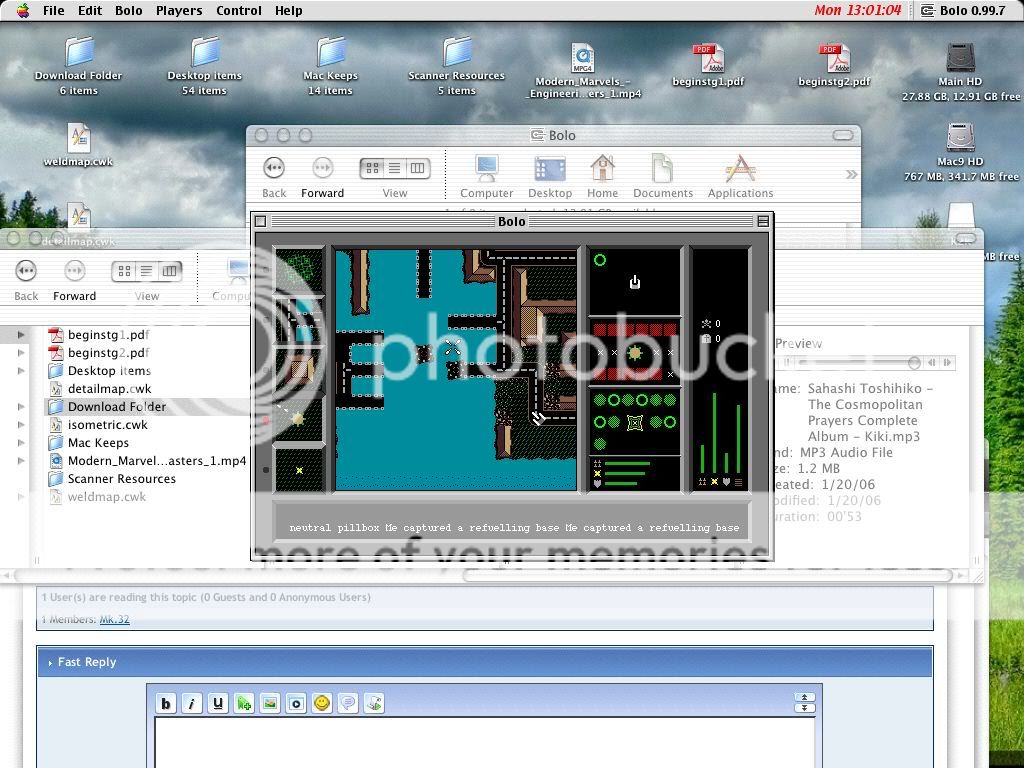
Task: Open the Applications folder from Finder toolbar
Action: tap(740, 177)
